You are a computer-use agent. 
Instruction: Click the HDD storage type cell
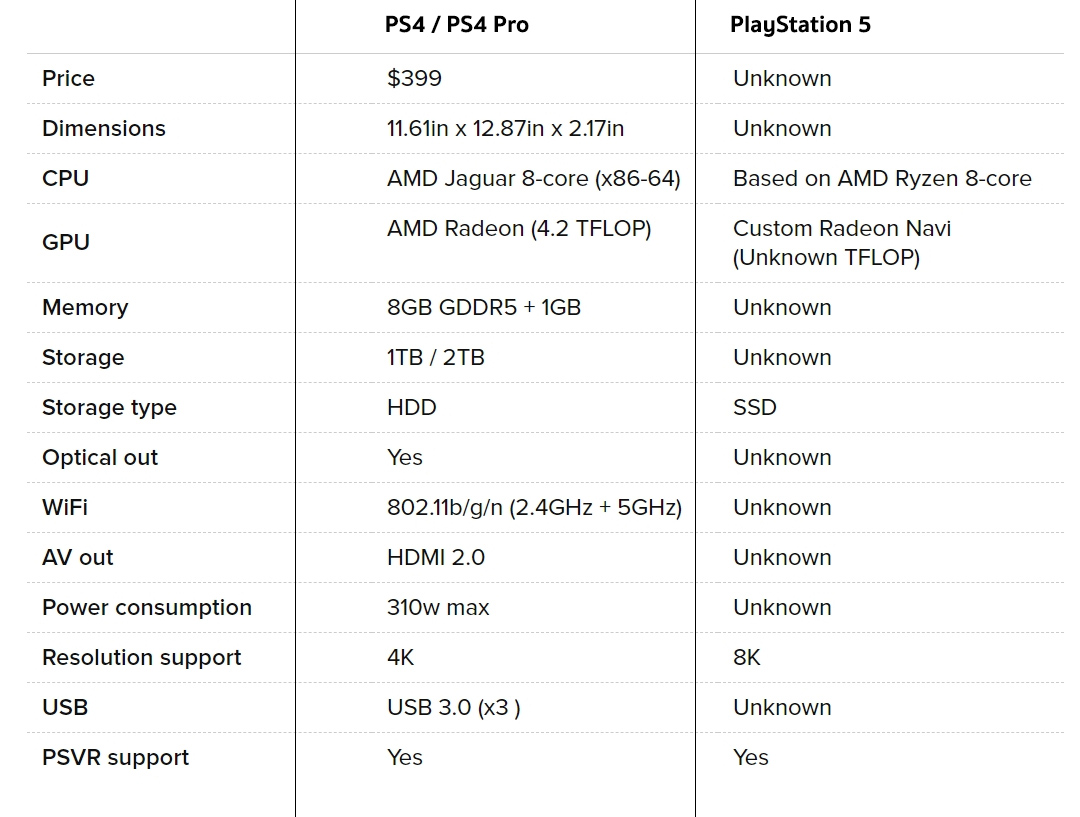click(412, 407)
